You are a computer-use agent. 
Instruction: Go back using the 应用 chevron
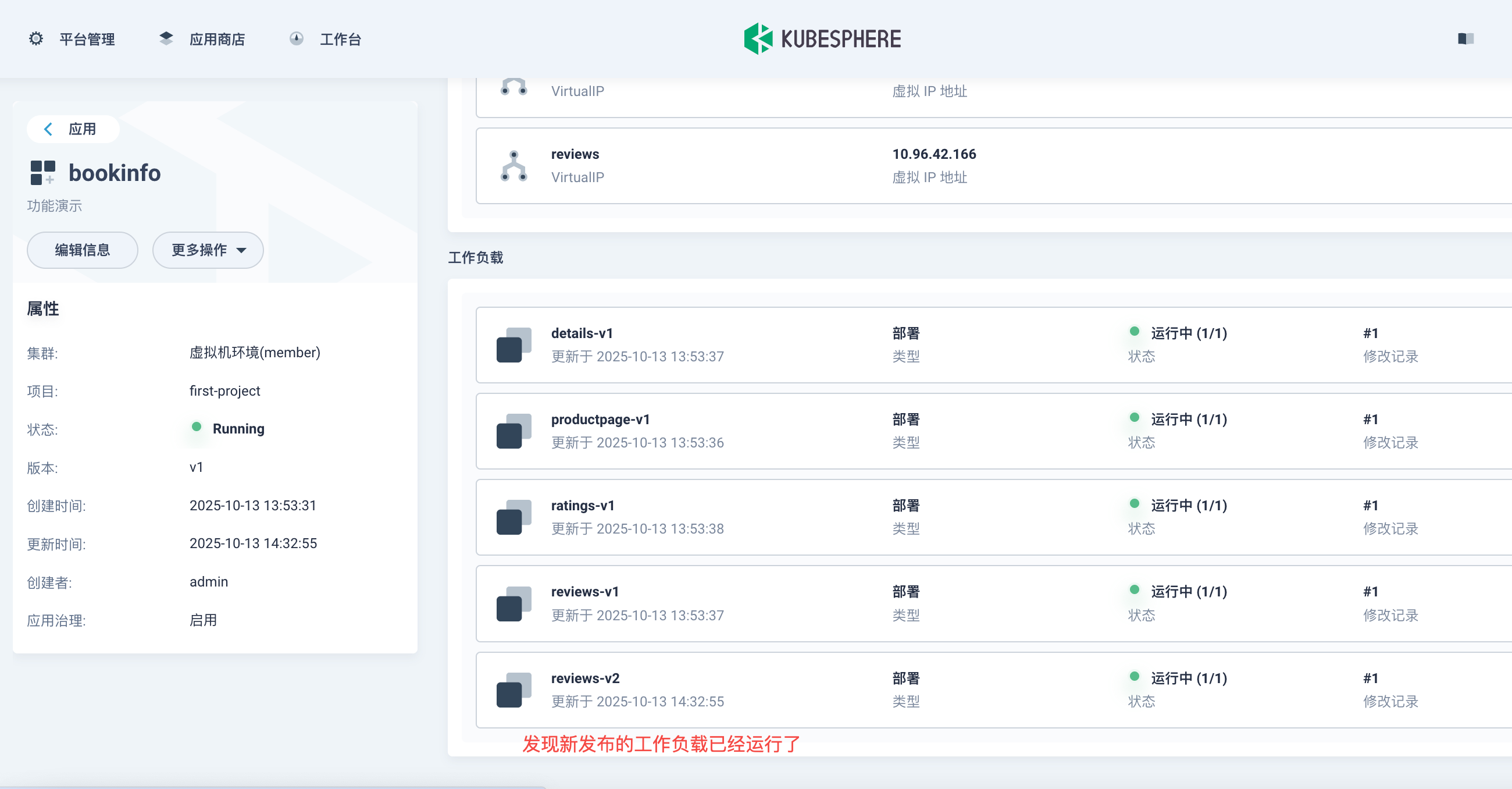49,129
